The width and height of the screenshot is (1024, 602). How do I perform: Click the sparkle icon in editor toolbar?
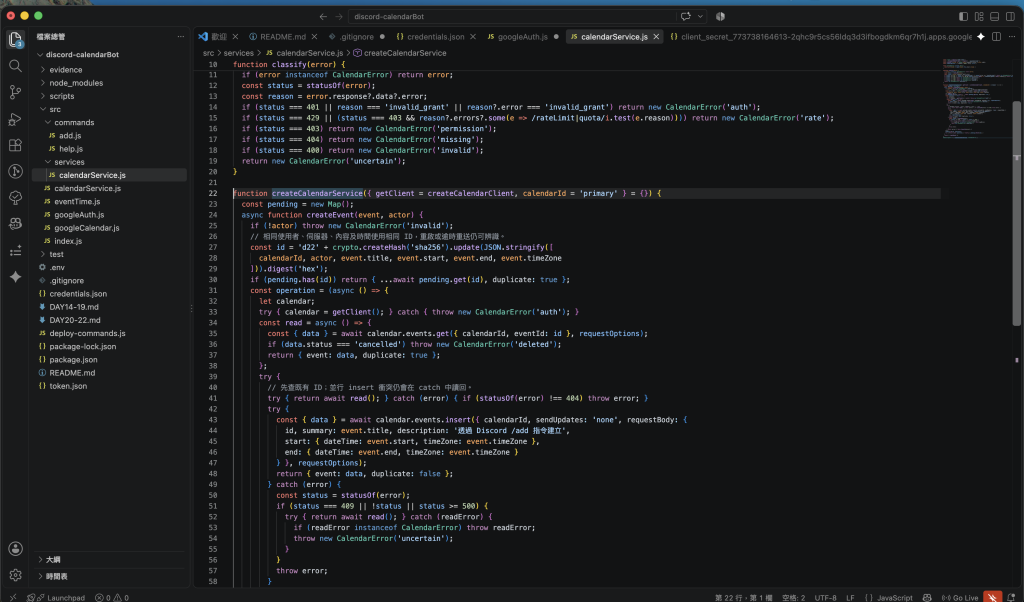[980, 37]
